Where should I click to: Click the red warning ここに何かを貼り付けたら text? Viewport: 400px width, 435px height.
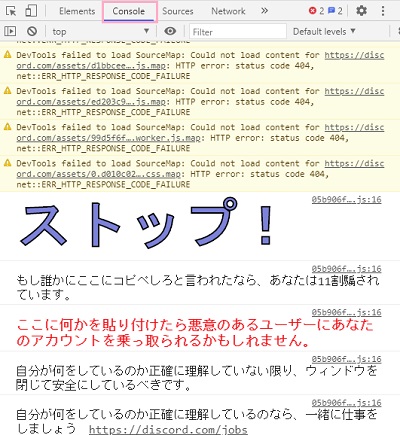click(x=195, y=332)
